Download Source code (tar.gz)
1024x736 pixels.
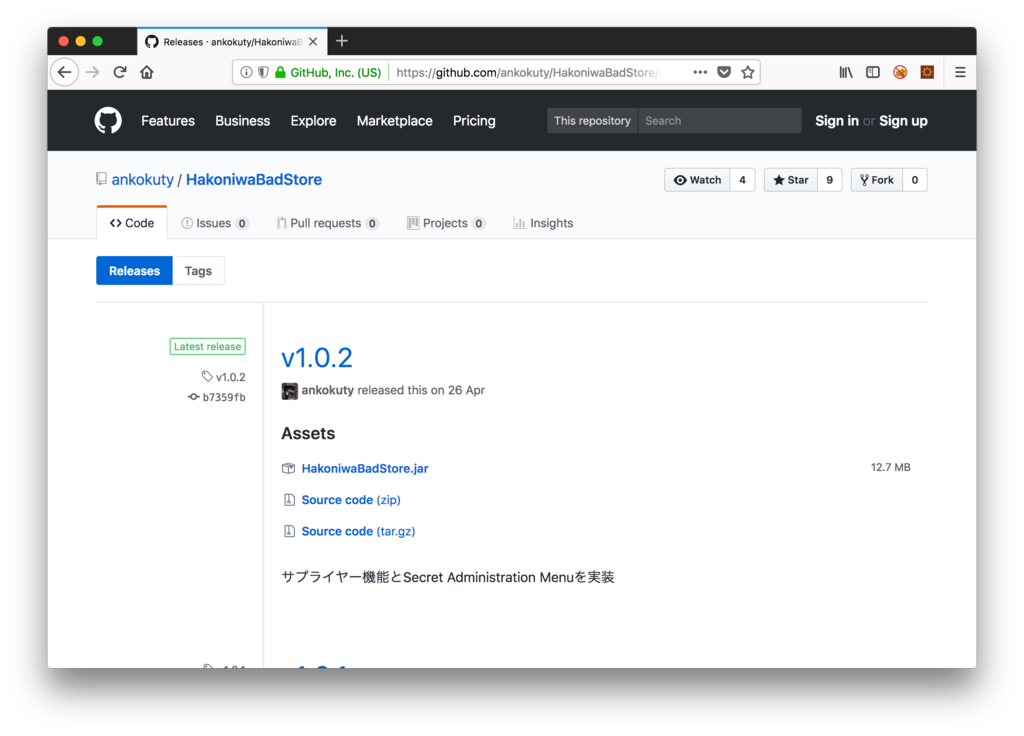pos(359,532)
